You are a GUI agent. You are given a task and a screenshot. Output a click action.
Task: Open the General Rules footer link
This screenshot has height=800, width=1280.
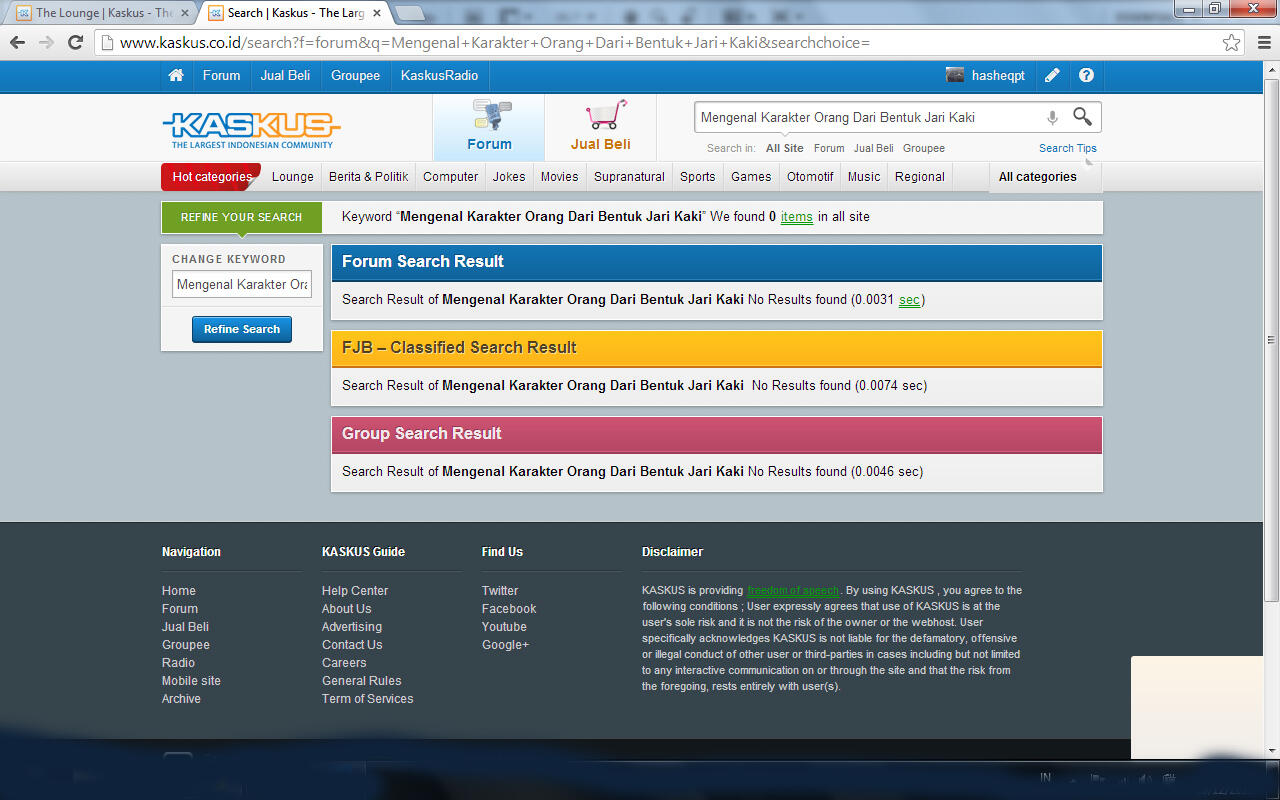[362, 681]
